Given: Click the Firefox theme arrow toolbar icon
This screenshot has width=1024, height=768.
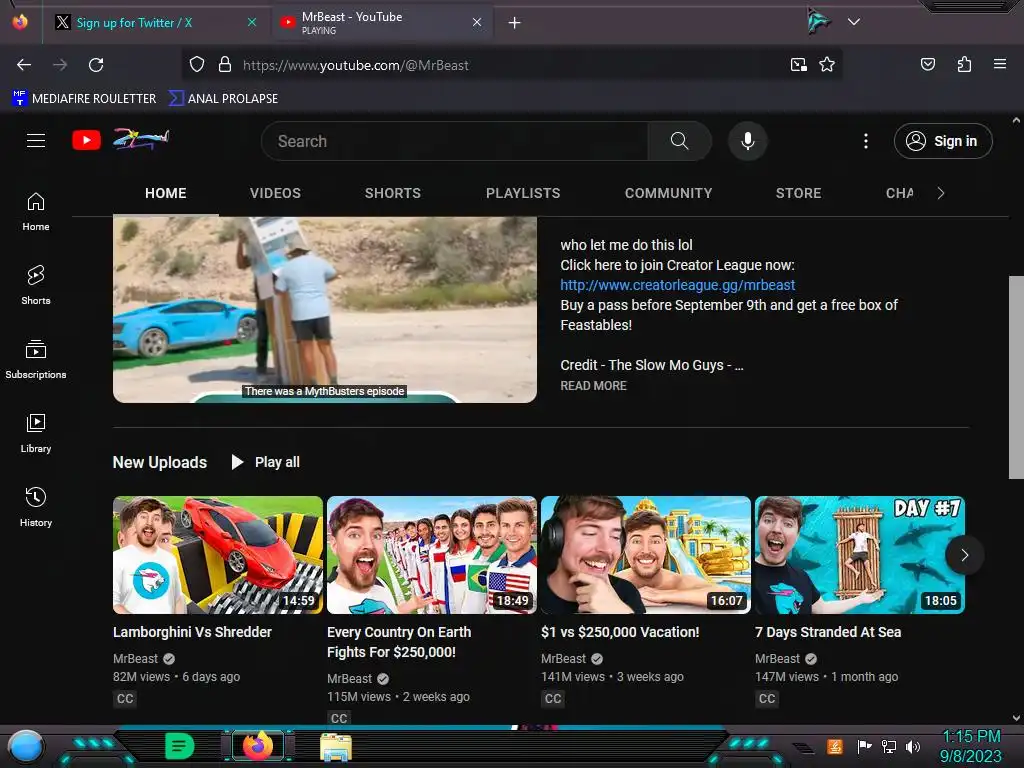Looking at the screenshot, I should point(818,21).
